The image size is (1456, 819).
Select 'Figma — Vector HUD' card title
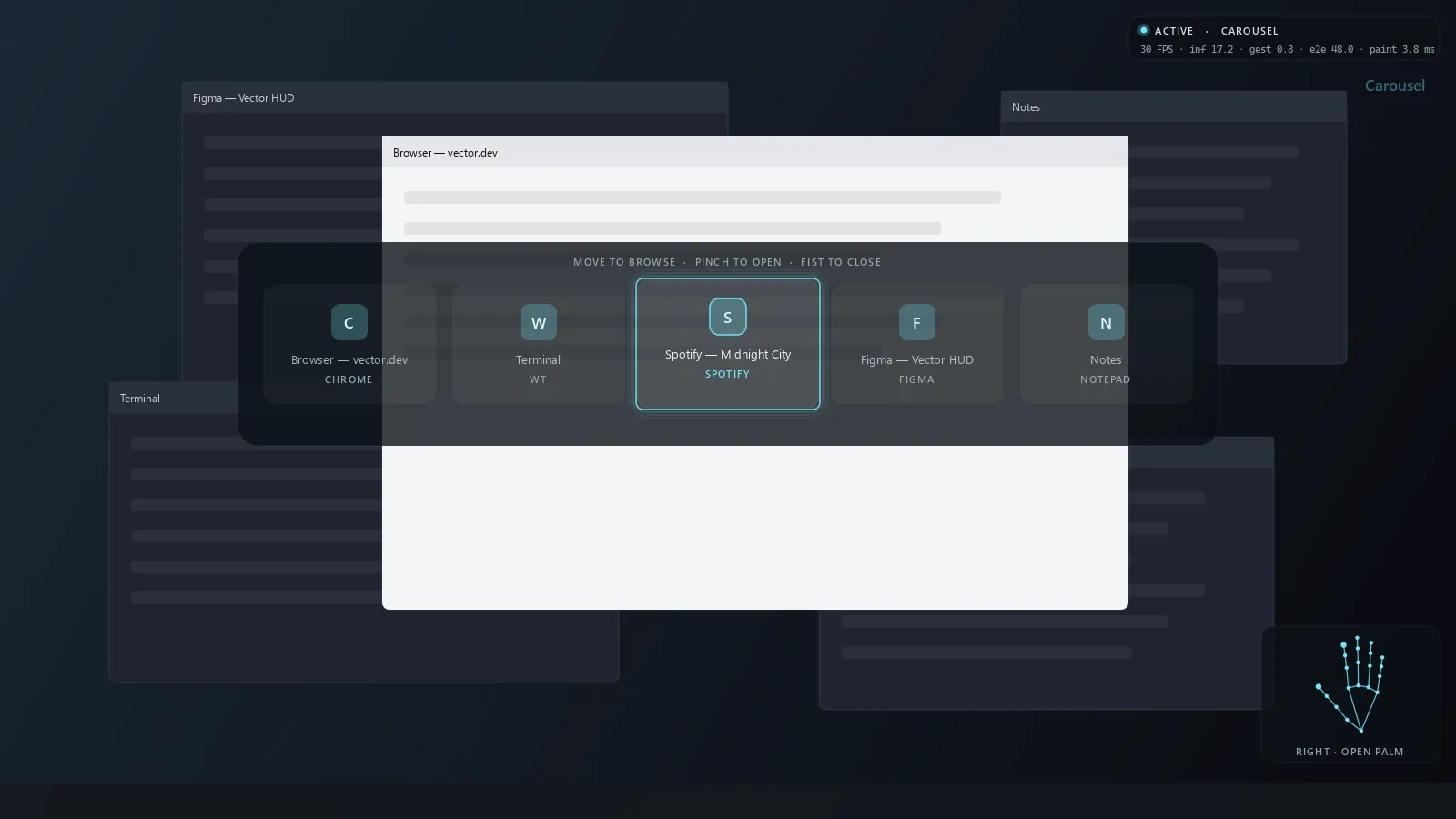pyautogui.click(x=917, y=360)
